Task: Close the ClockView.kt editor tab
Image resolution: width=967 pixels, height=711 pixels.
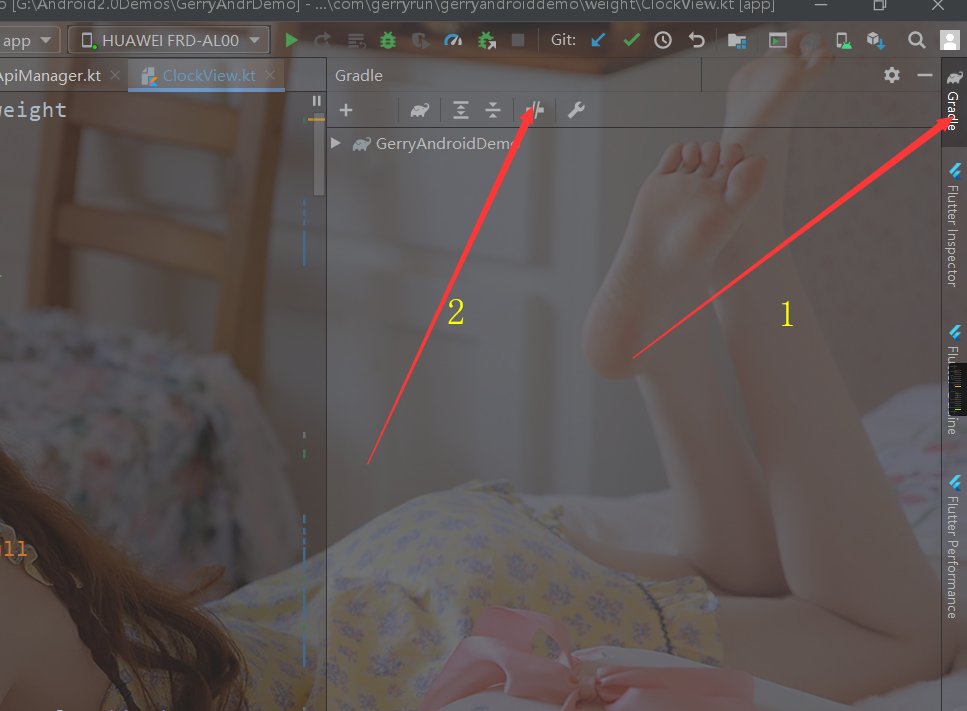Action: (x=268, y=75)
